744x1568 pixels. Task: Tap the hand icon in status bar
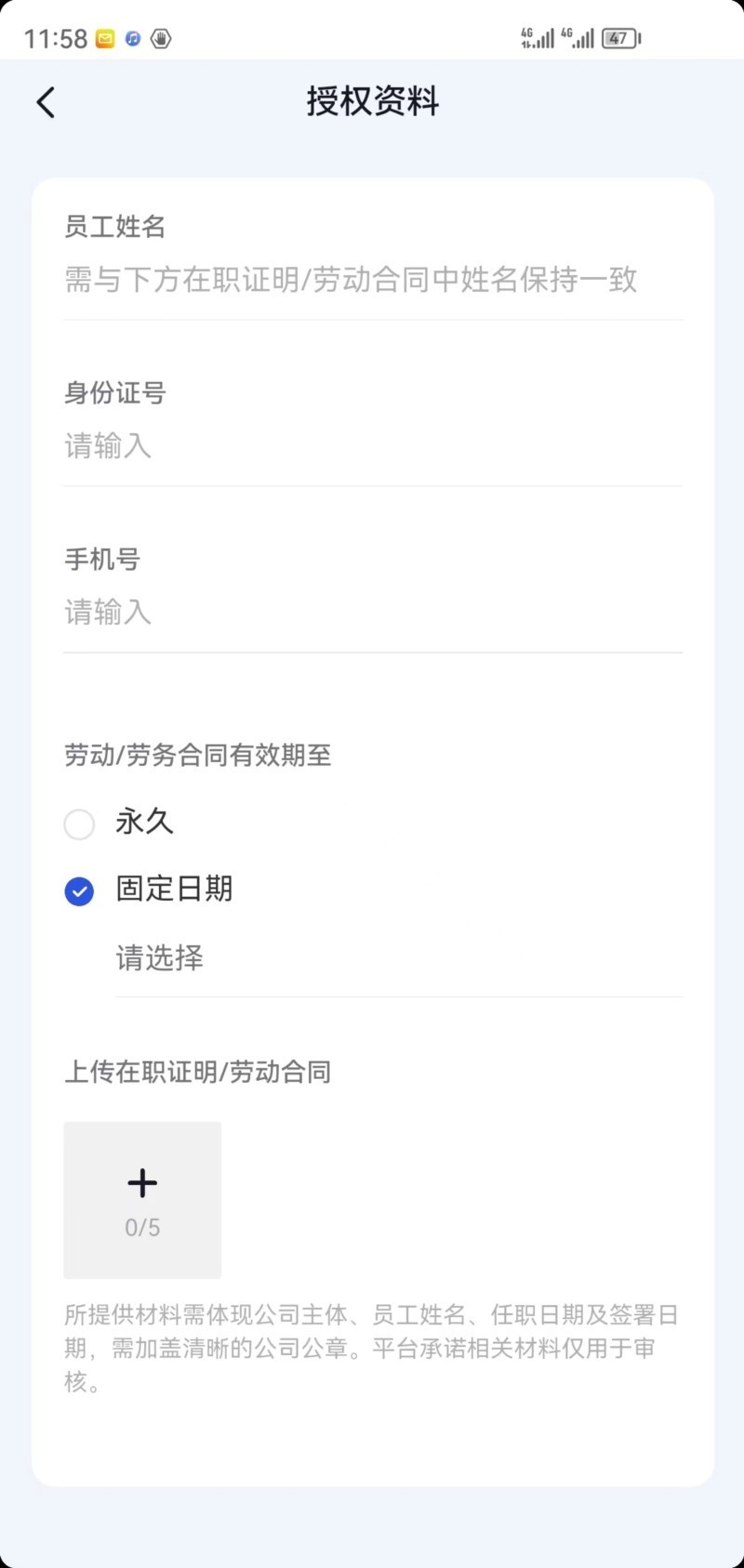click(x=161, y=39)
